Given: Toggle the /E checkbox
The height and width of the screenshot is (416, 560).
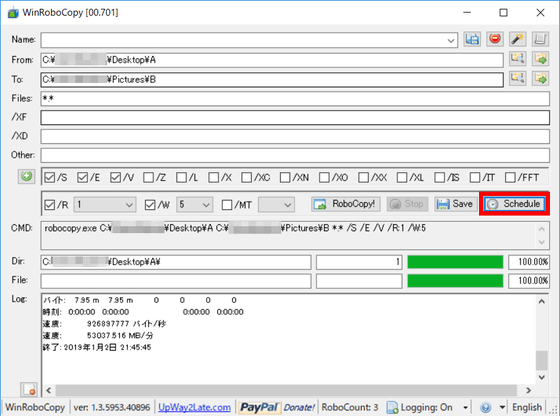Looking at the screenshot, I should coord(82,177).
